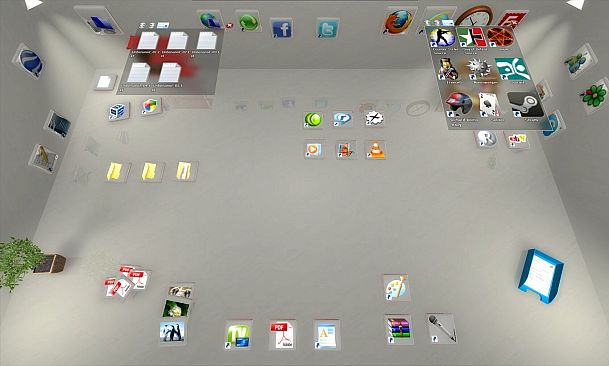Open the green nature photo thumbnail

[x=177, y=308]
